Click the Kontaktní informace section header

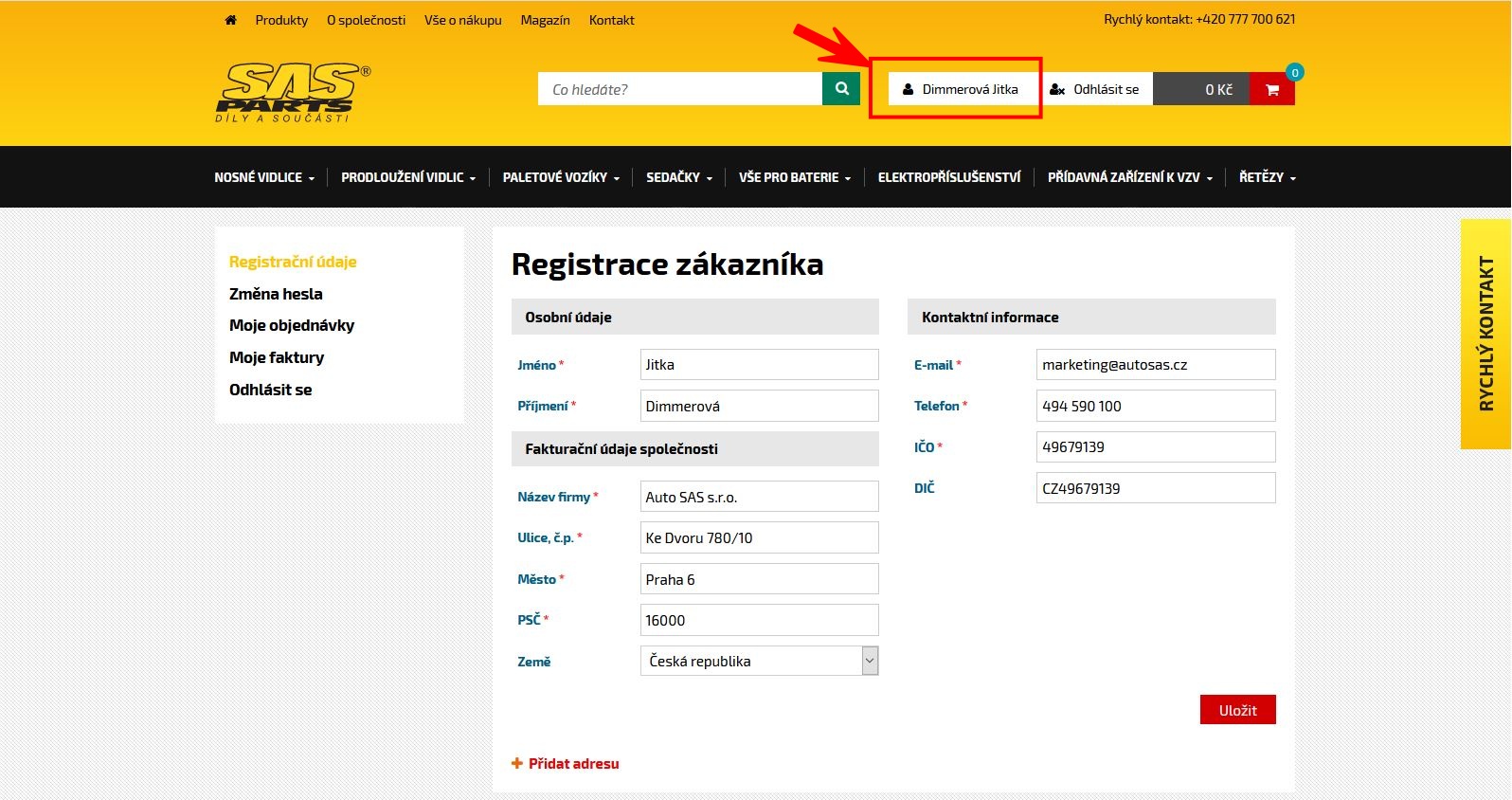pos(1091,317)
